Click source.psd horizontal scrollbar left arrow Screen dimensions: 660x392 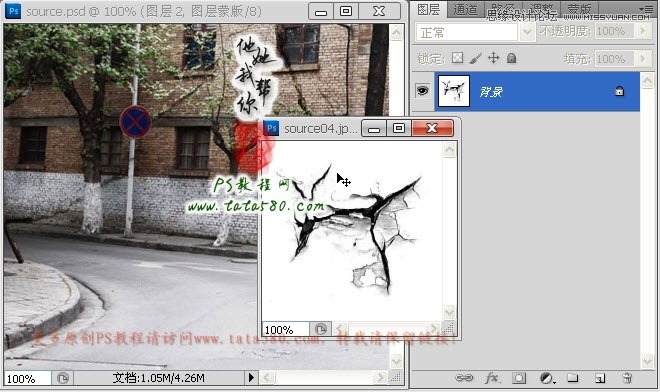tap(267, 377)
